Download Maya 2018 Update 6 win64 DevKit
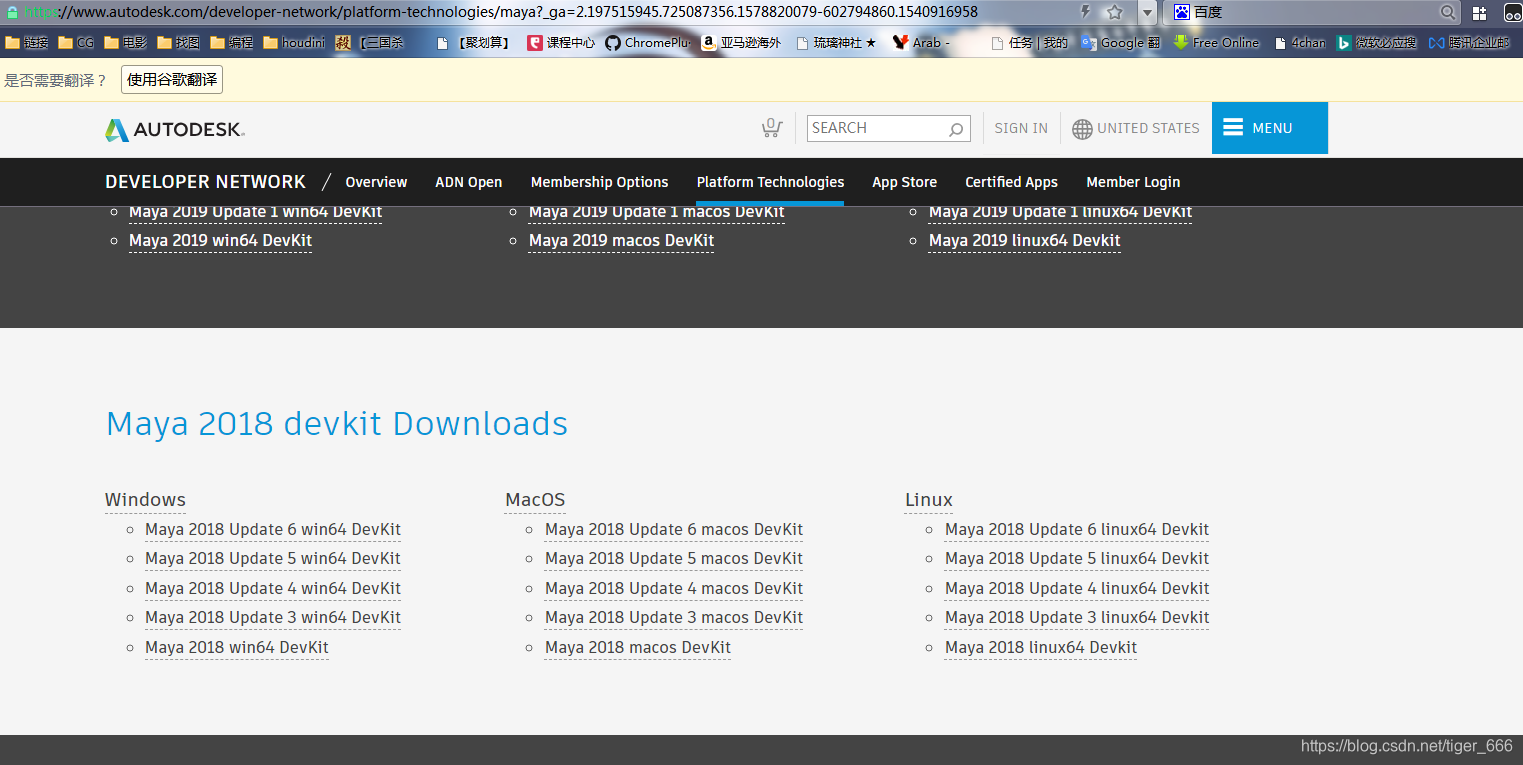The image size is (1523, 765). [x=273, y=530]
